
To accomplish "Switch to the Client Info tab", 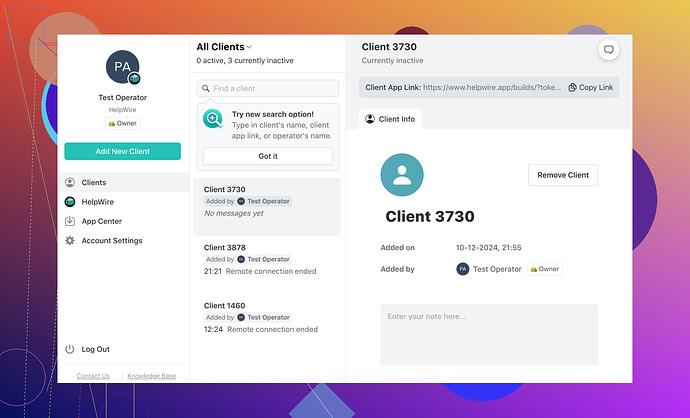I will tap(391, 119).
